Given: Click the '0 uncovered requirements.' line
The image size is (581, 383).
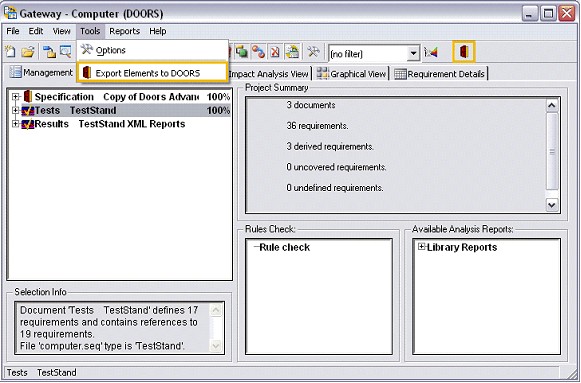Looking at the screenshot, I should [x=336, y=167].
